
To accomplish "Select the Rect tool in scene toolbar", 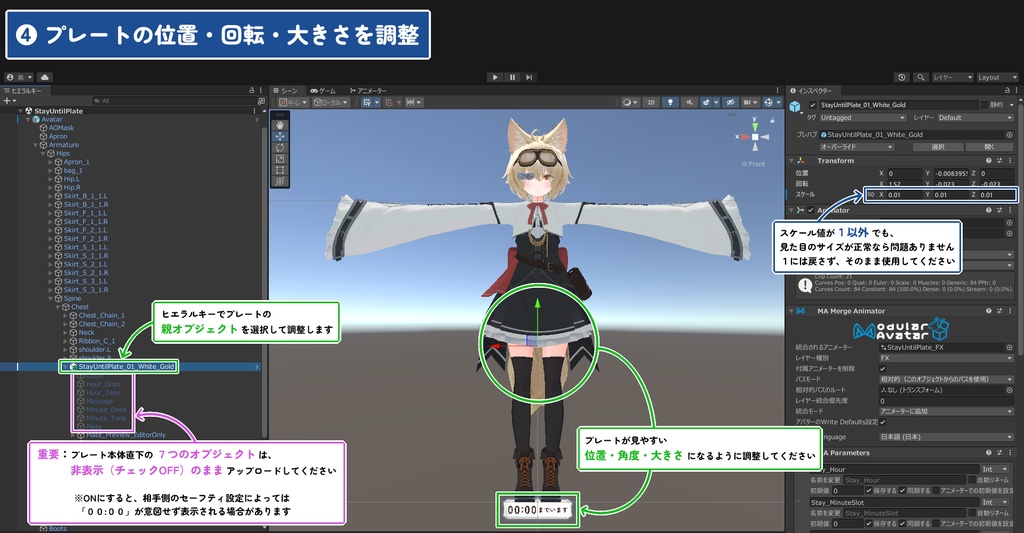I will (x=280, y=170).
